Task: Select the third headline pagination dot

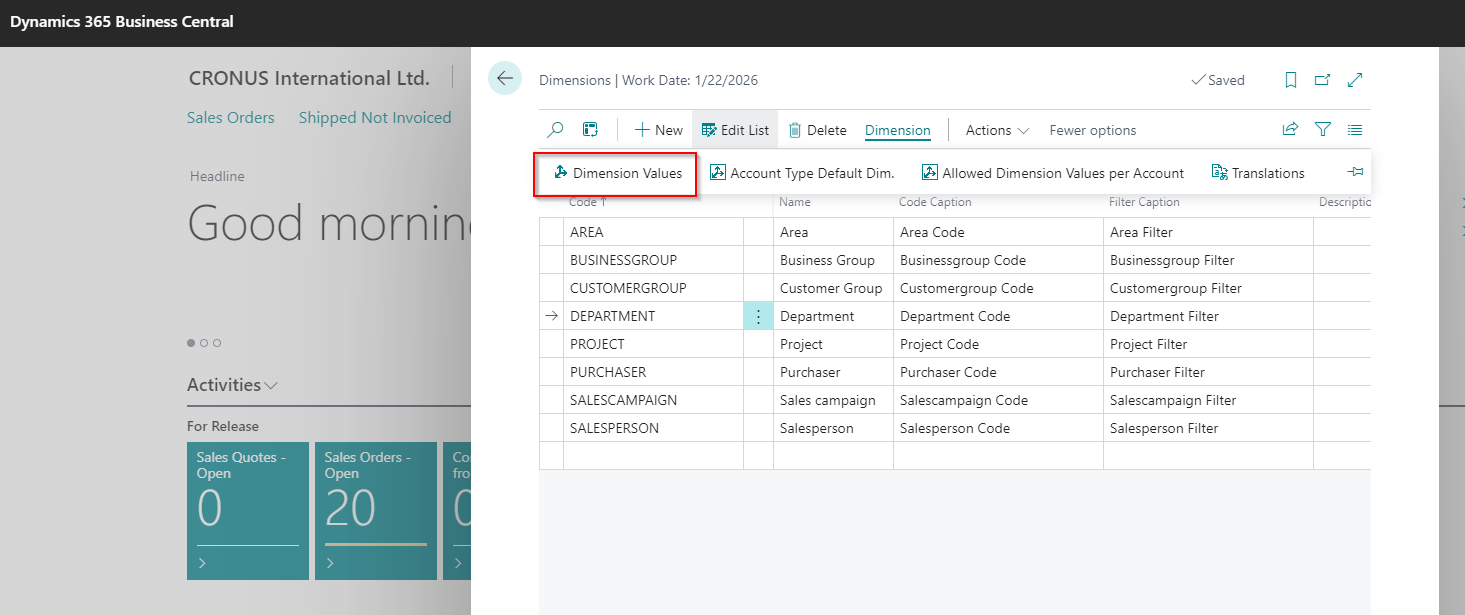Action: click(217, 343)
